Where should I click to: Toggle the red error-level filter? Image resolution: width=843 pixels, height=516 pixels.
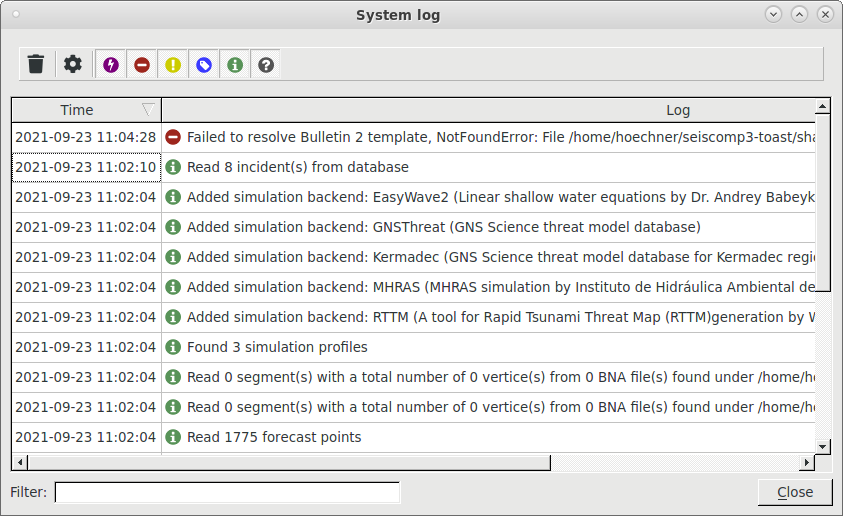click(142, 65)
